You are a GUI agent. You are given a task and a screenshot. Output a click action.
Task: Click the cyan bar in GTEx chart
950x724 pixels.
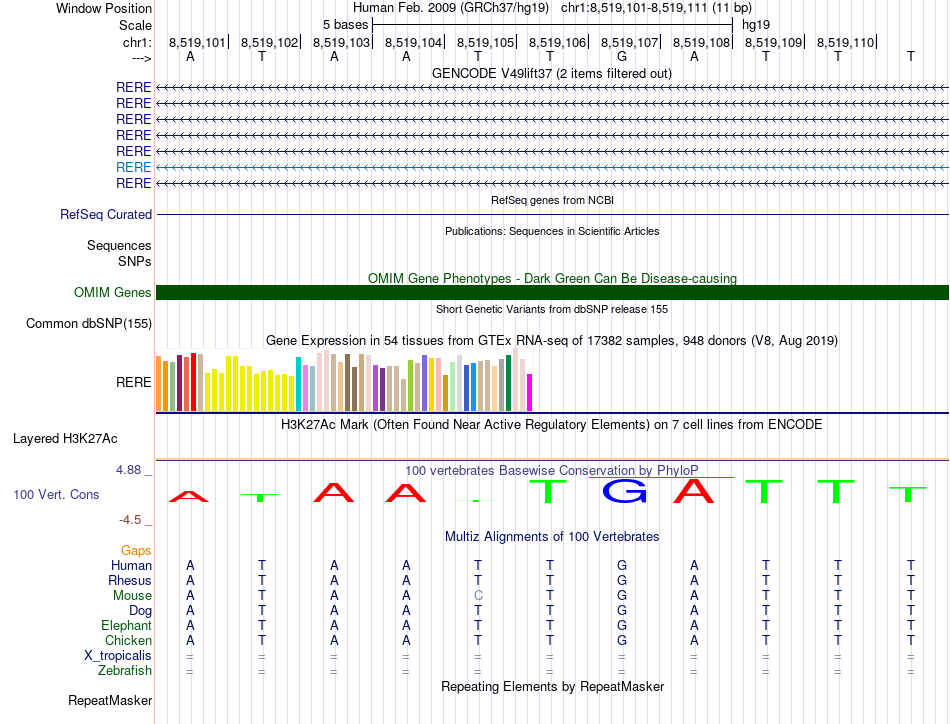point(298,384)
